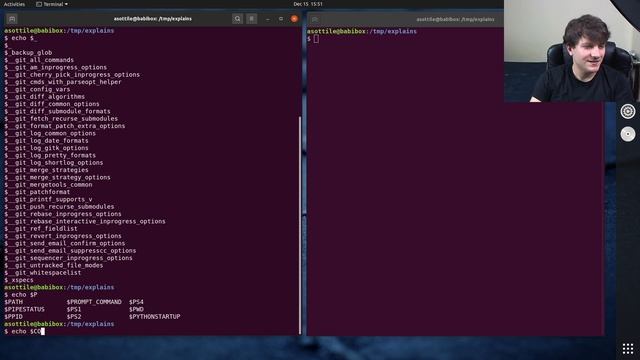
Task: Click "$__git_merge_strategies" line
Action: click(46, 170)
